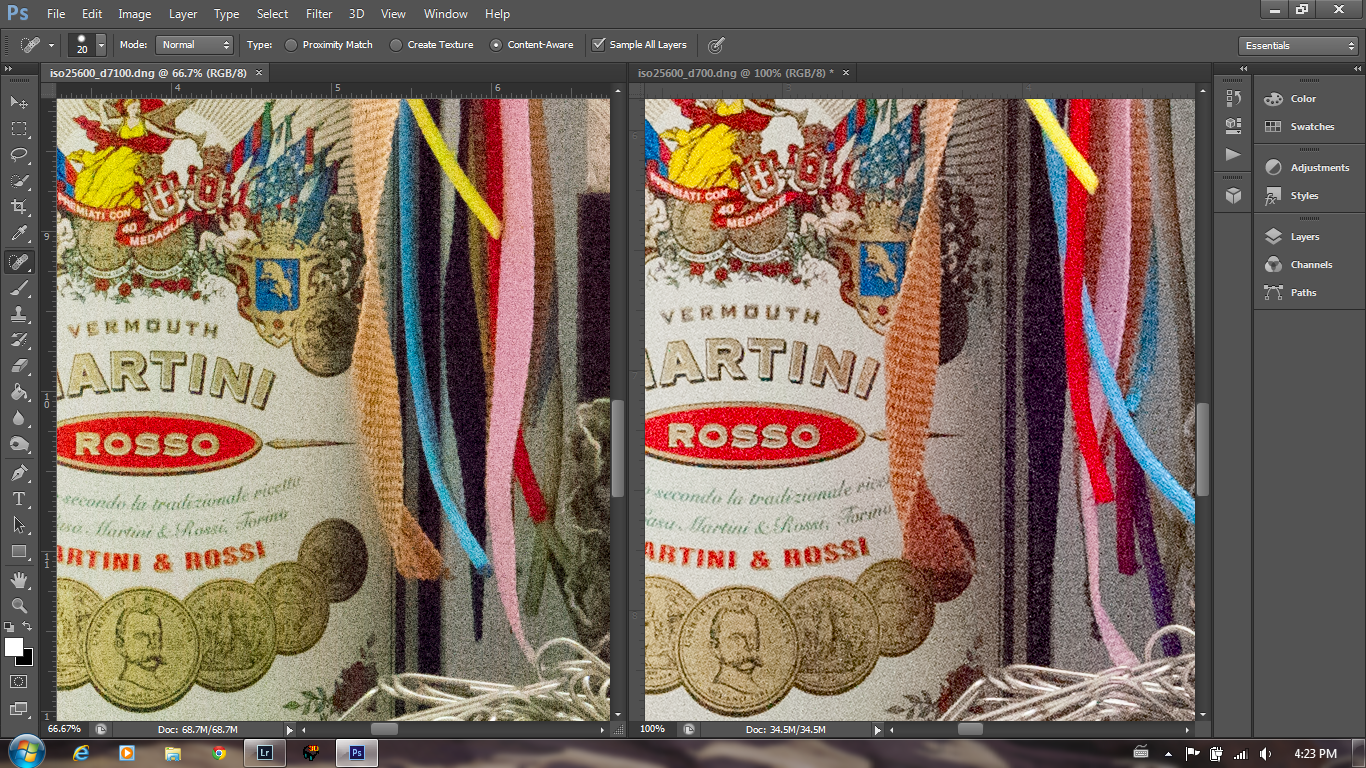Select the Path Selection tool
The image size is (1366, 768).
pos(19,524)
